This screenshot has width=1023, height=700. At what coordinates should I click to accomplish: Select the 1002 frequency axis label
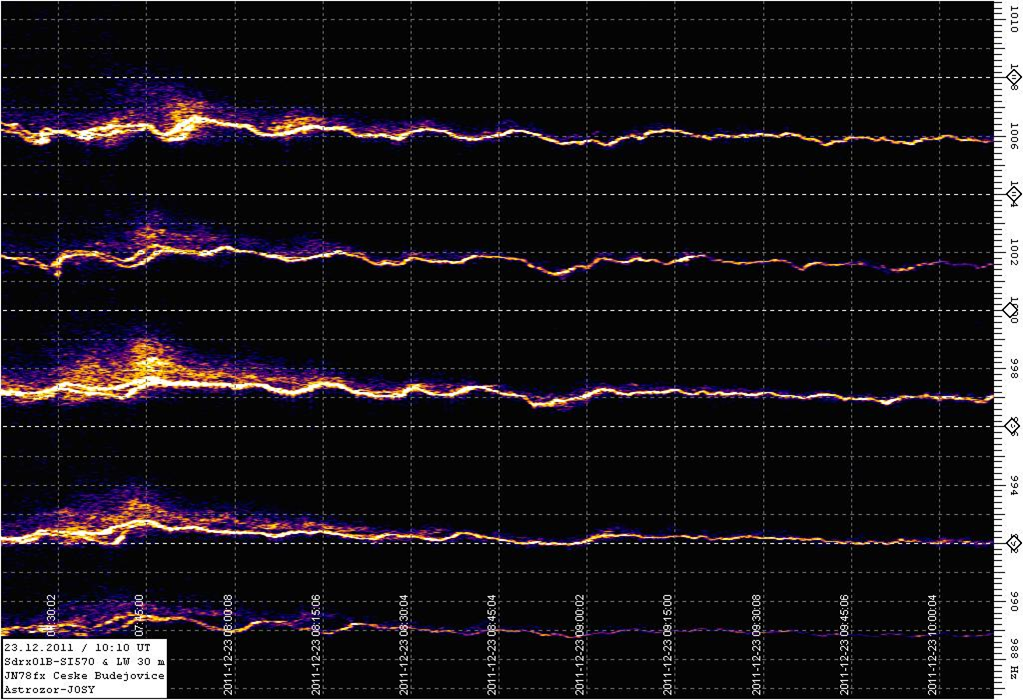pos(1013,251)
